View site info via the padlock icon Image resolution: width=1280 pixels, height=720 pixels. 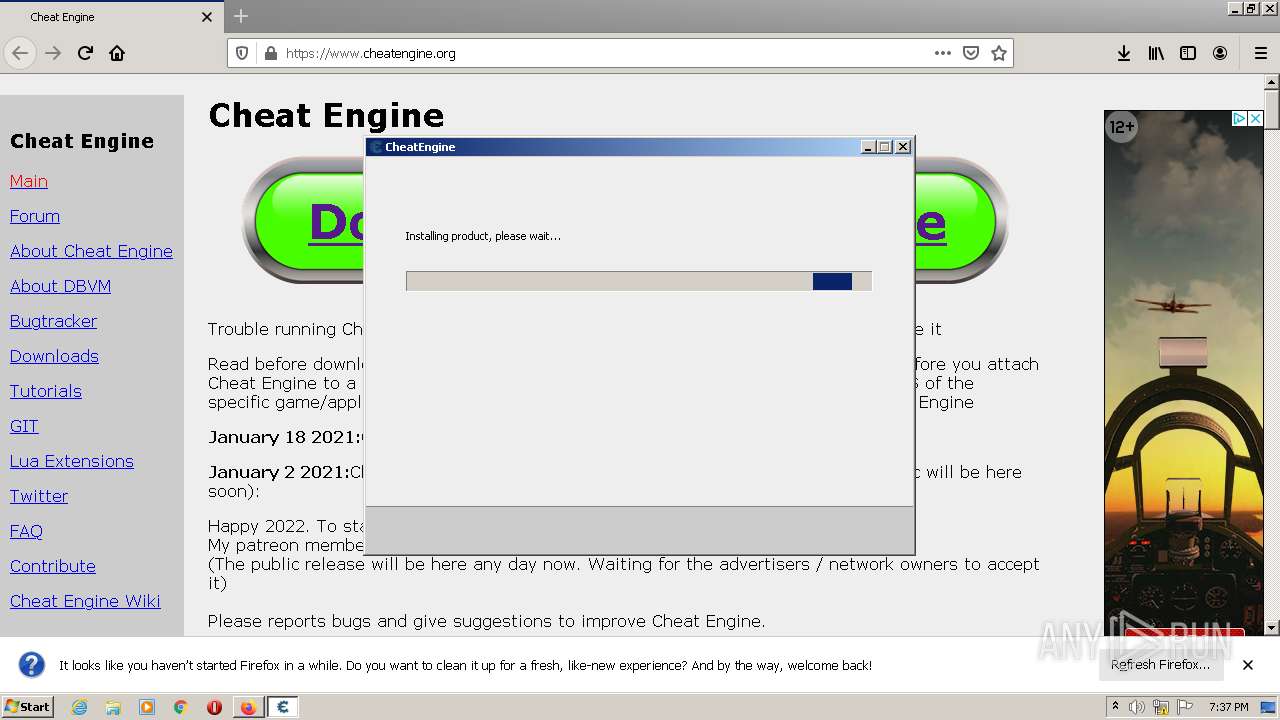(269, 53)
